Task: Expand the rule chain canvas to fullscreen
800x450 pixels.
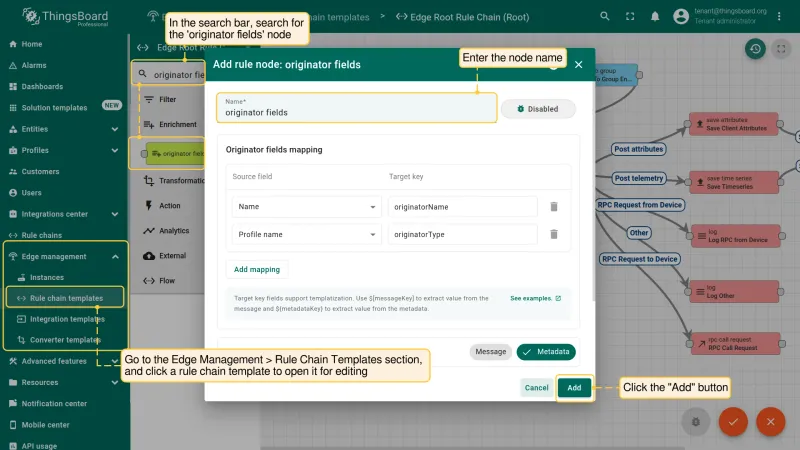Action: [x=781, y=49]
